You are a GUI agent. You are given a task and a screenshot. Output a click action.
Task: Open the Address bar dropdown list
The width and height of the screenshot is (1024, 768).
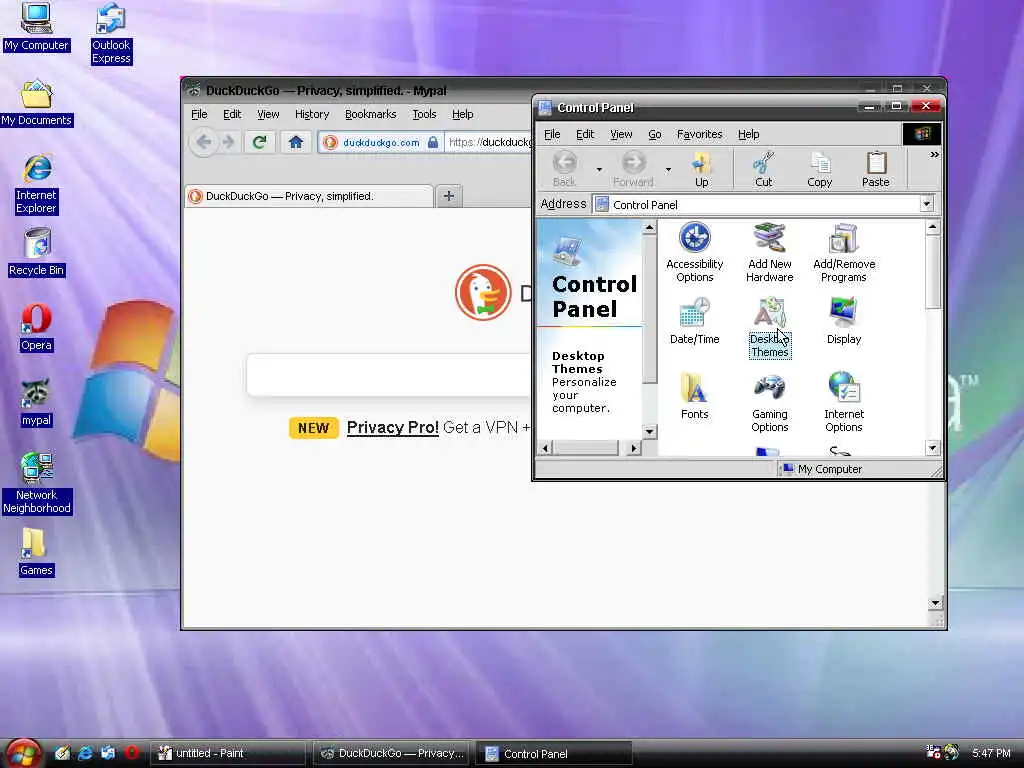pos(927,204)
